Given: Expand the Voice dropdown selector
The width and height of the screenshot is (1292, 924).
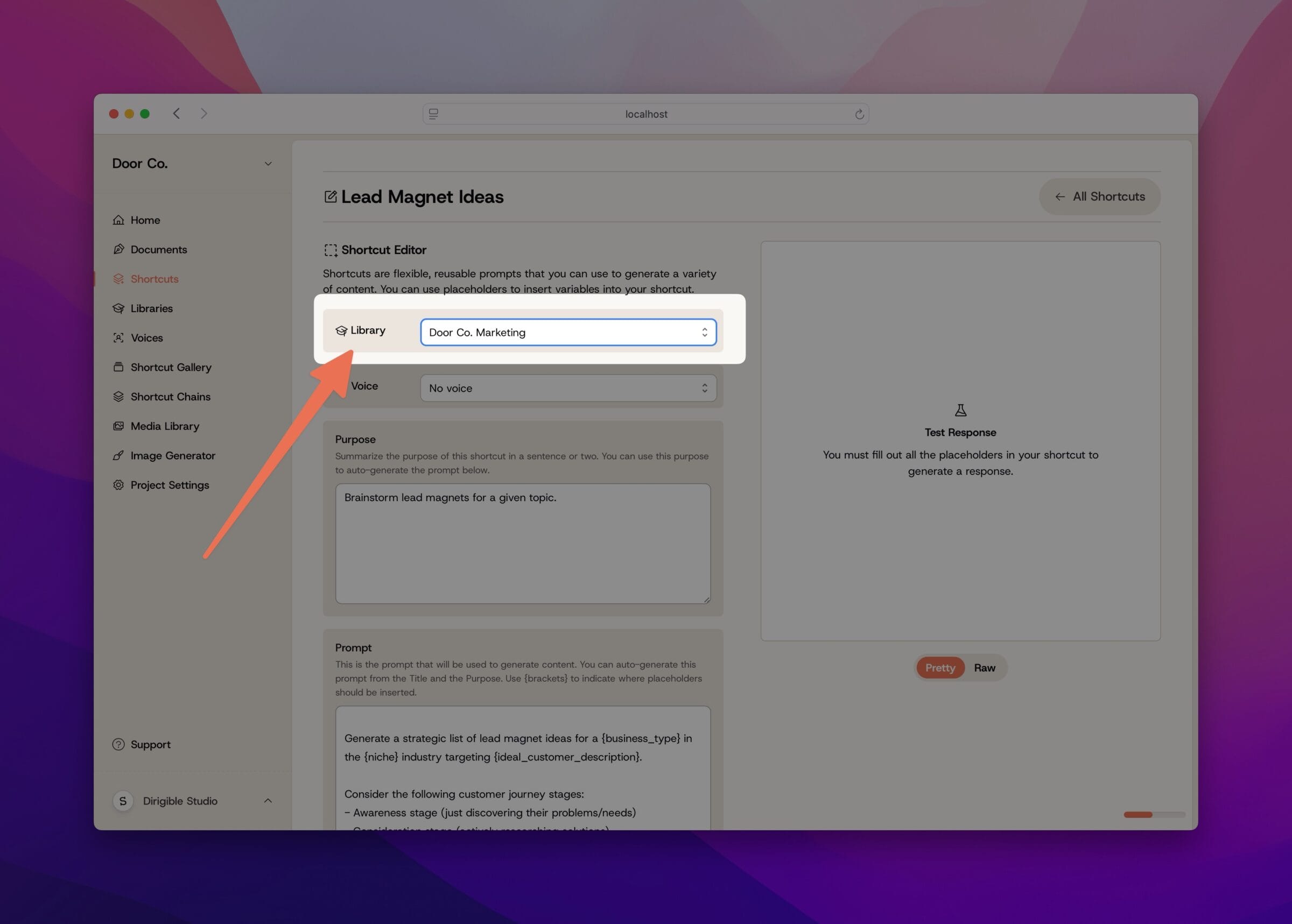Looking at the screenshot, I should coord(564,387).
